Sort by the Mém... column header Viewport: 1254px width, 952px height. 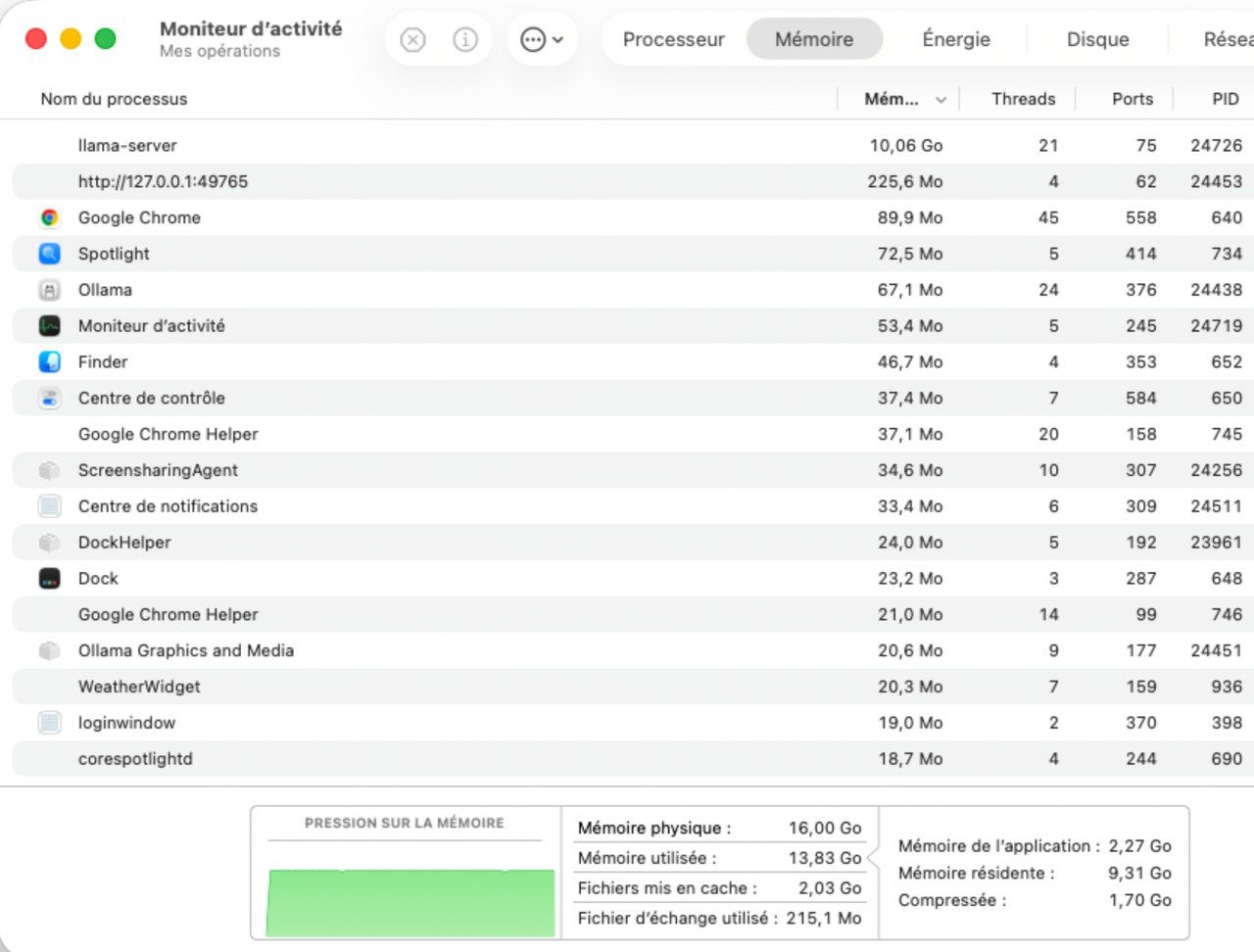(898, 99)
